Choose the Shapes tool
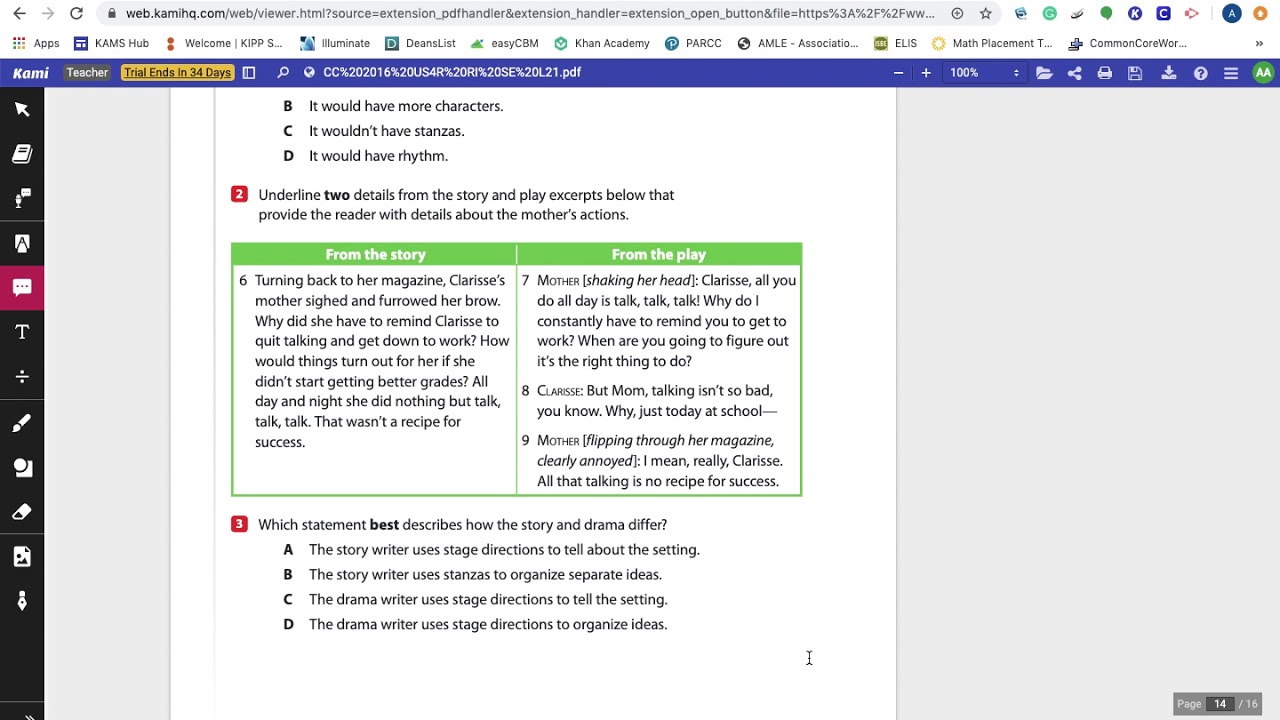1280x720 pixels. [22, 467]
